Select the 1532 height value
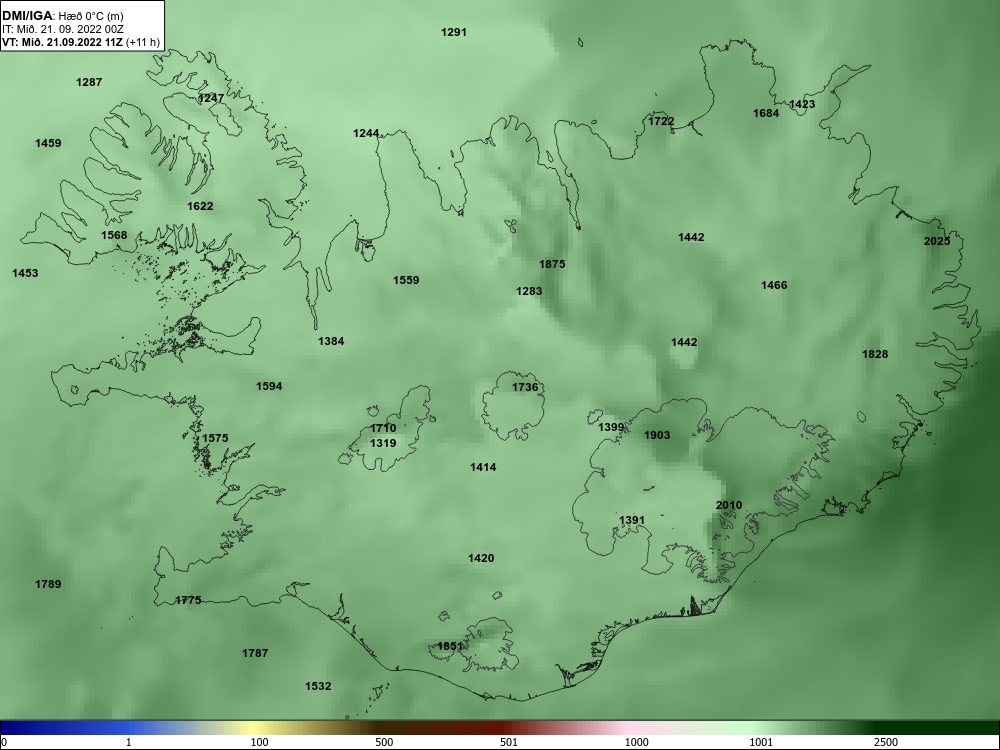The image size is (1000, 750). (x=318, y=686)
